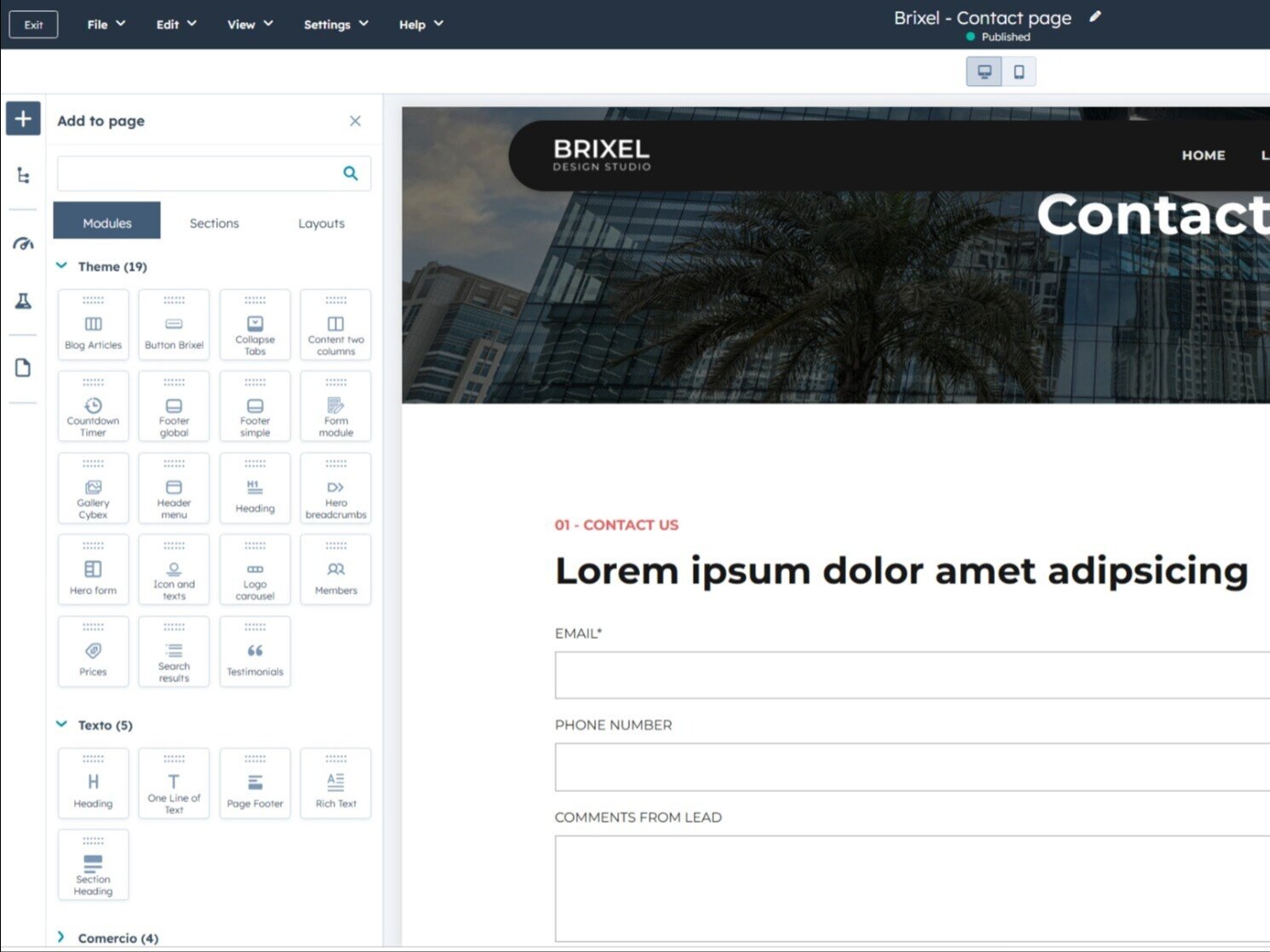Switch to the Sections tab
Viewport: 1270px width, 952px height.
(x=214, y=223)
